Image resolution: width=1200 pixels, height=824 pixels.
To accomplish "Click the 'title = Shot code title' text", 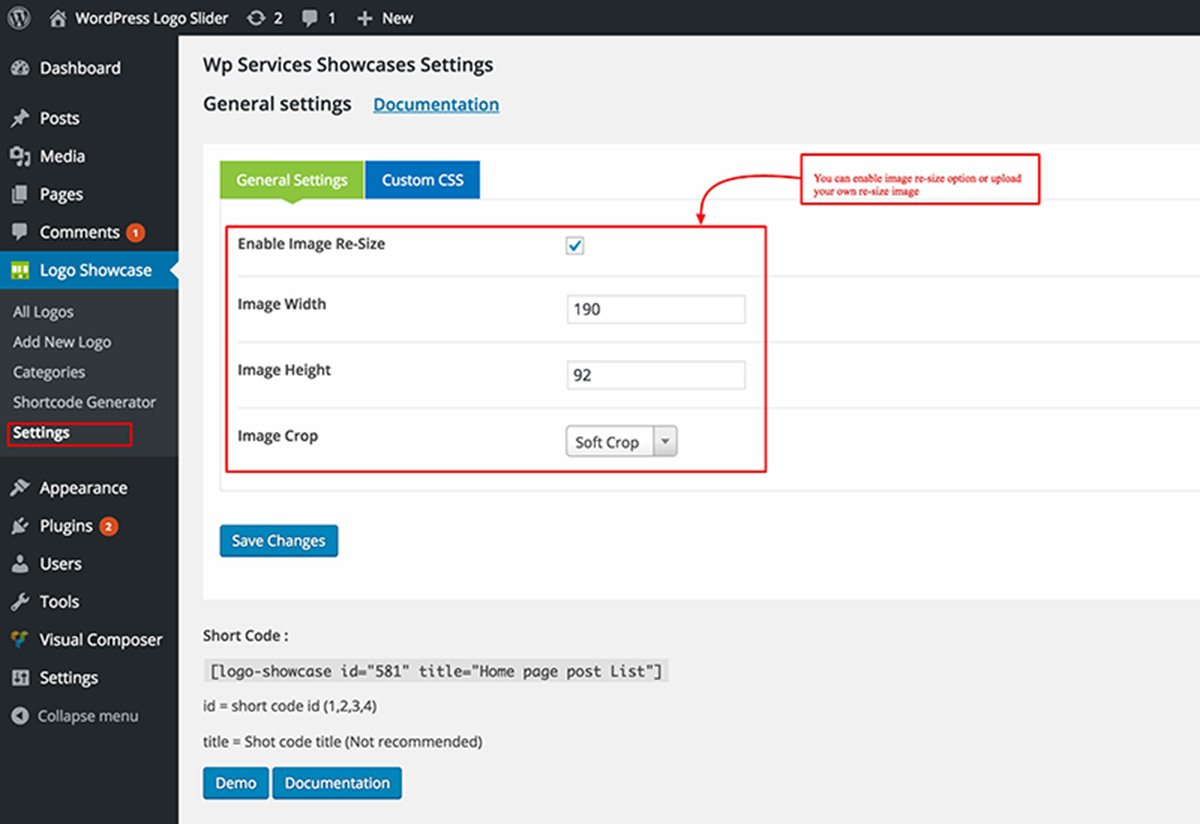I will [x=342, y=742].
